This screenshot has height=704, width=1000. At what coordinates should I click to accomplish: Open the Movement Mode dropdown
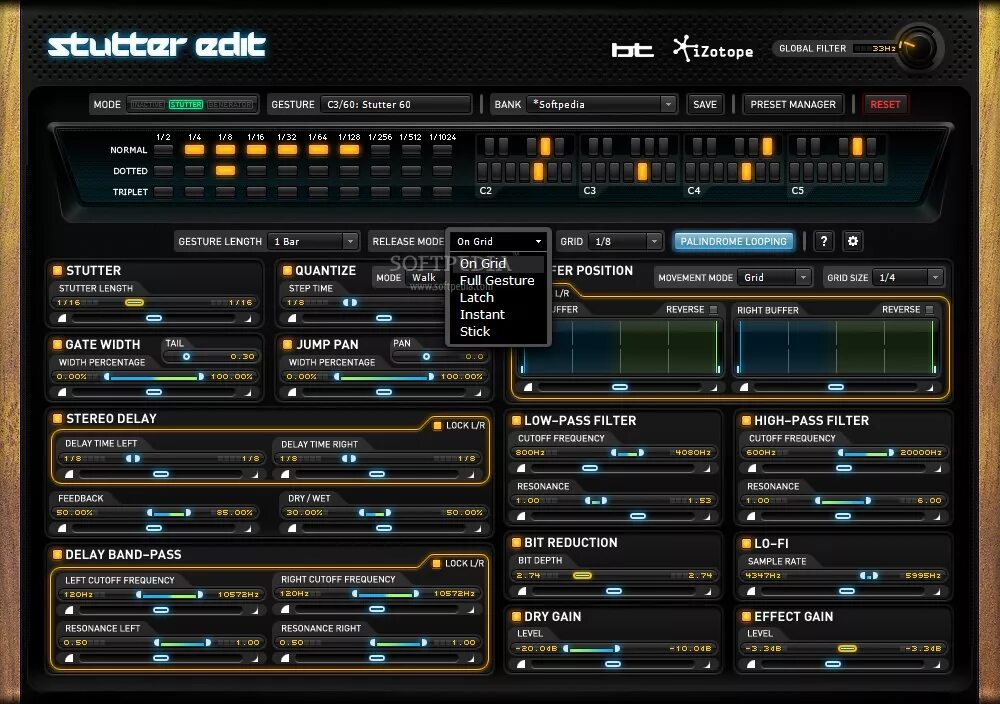774,277
